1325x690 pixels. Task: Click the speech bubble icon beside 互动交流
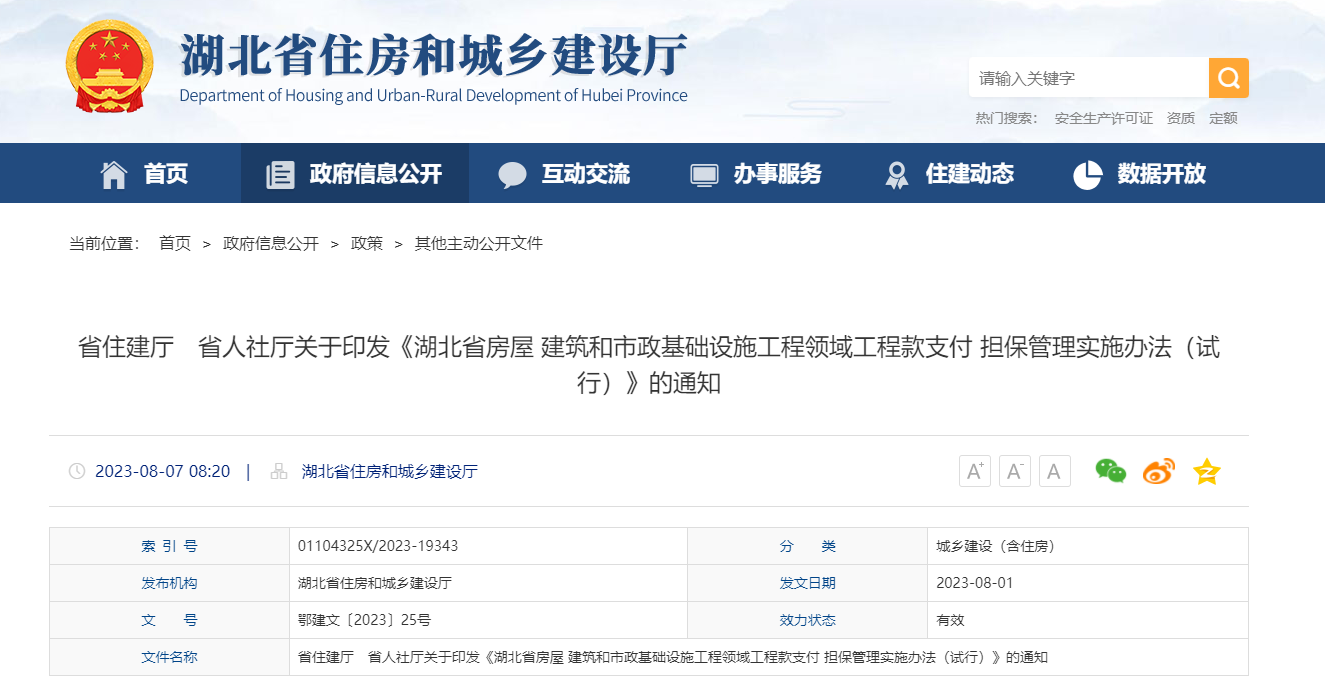pos(512,175)
